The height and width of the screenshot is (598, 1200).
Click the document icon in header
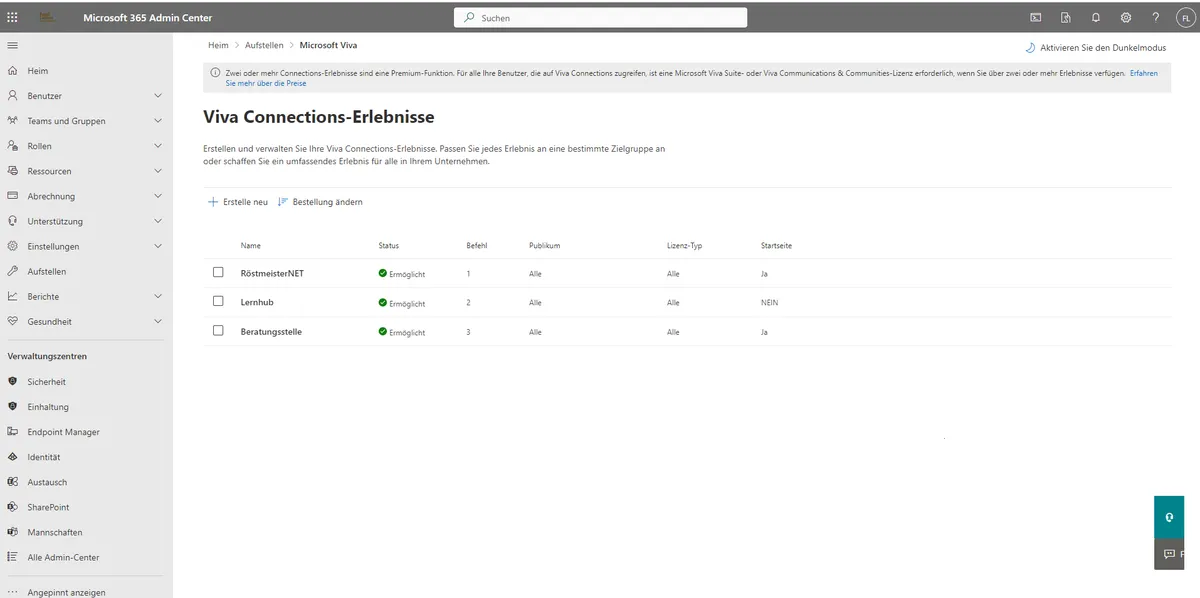tap(1066, 17)
